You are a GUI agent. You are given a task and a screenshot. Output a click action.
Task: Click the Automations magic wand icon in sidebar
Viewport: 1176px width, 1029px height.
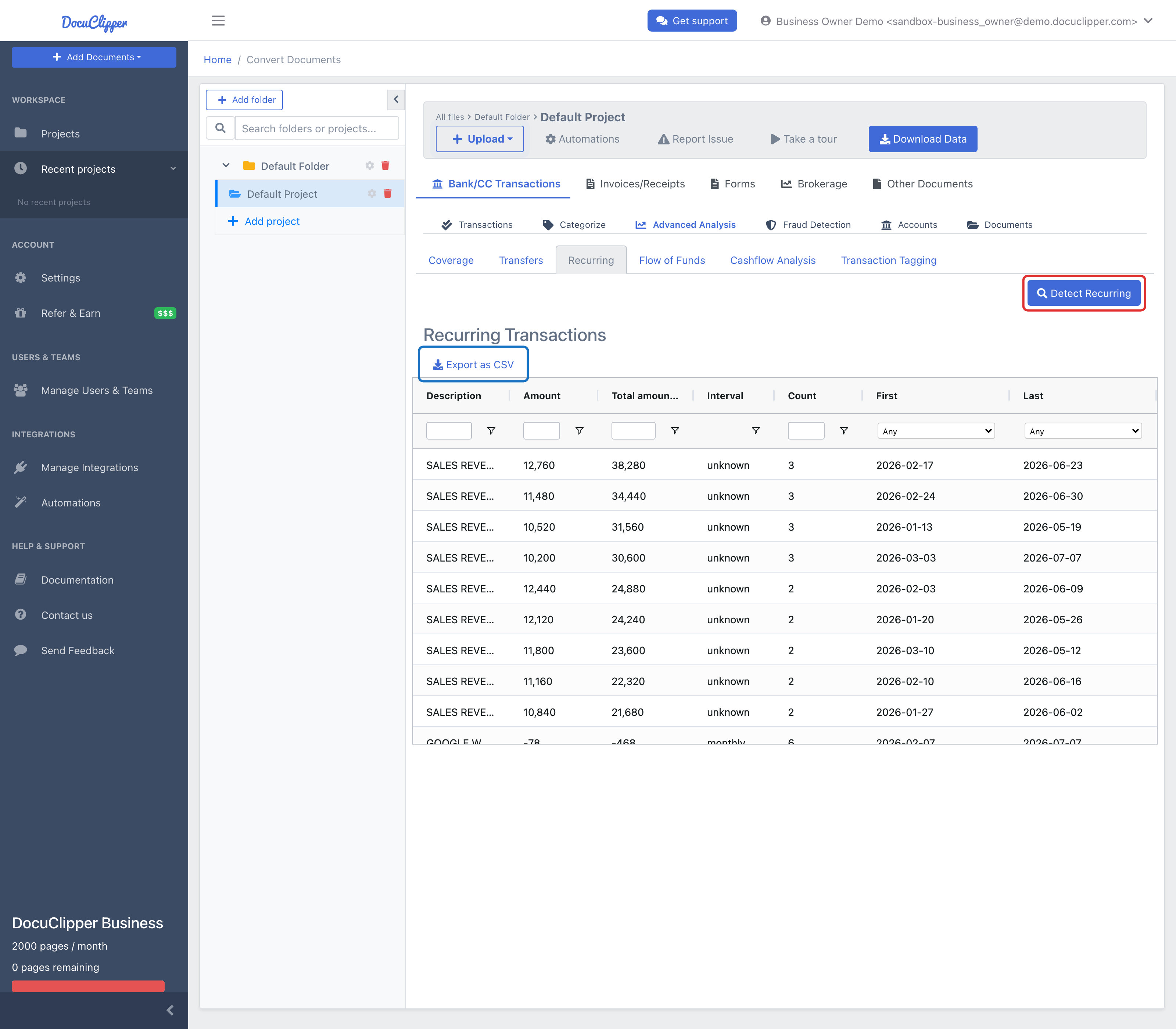click(x=21, y=502)
